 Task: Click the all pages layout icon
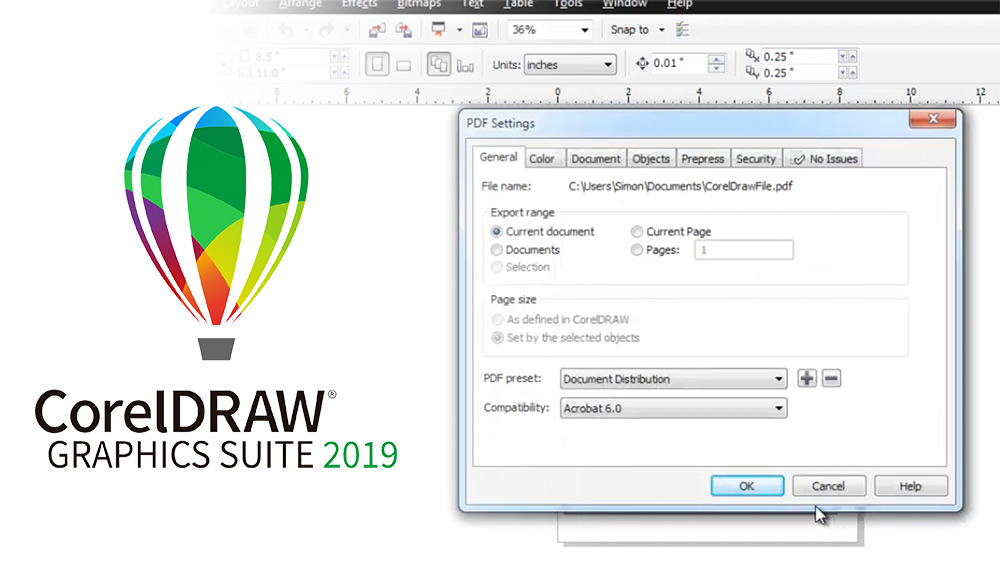[x=438, y=64]
